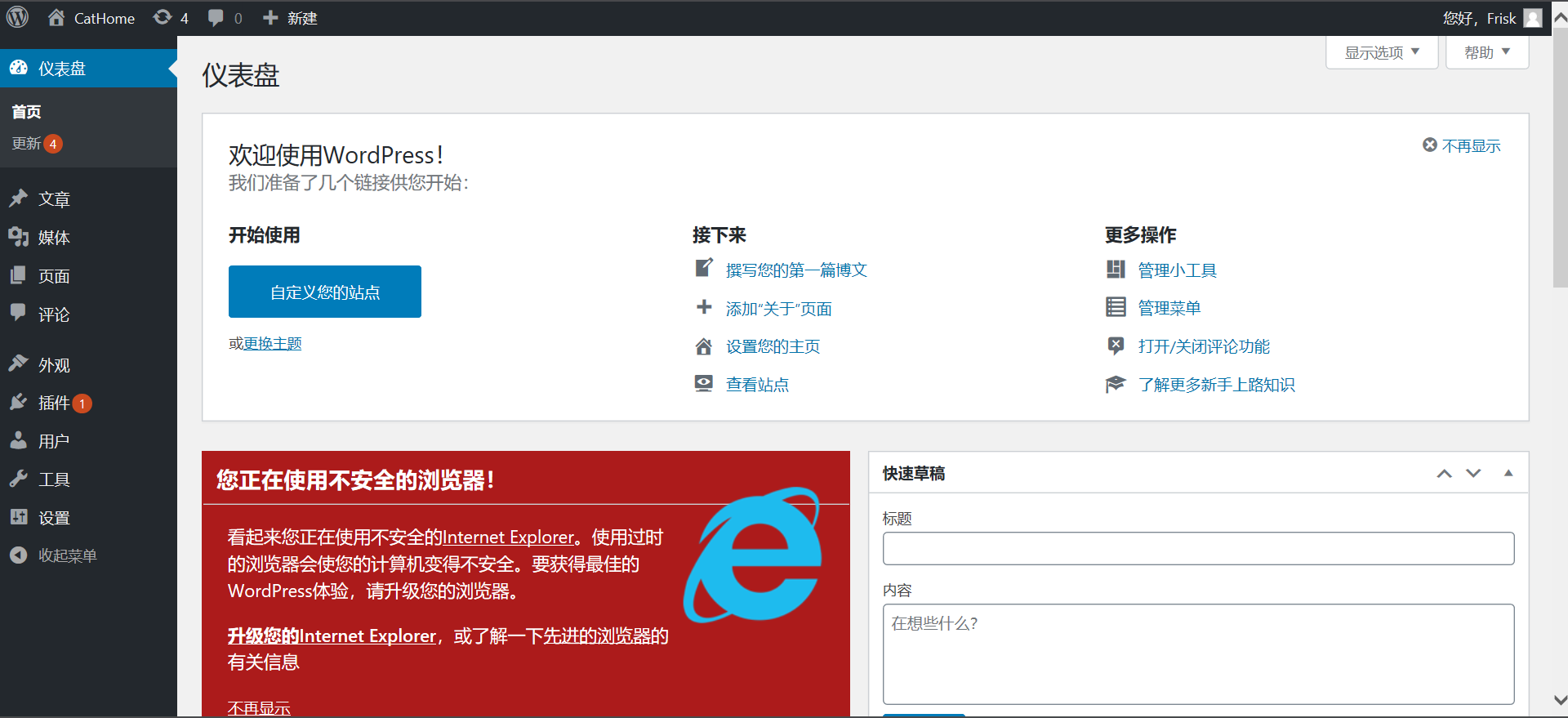Click the 工具 wrench icon in sidebar

18,479
